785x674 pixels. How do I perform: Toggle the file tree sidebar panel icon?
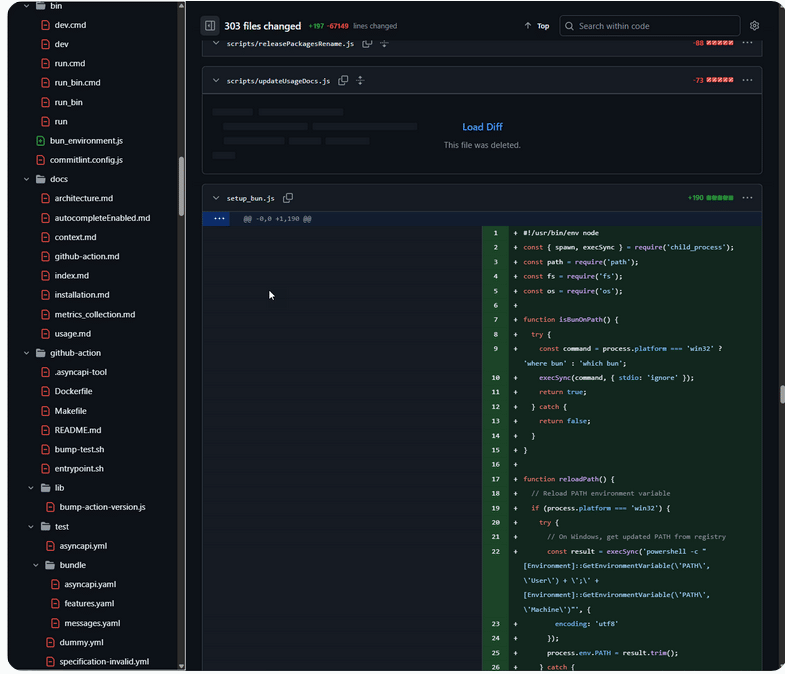[210, 26]
